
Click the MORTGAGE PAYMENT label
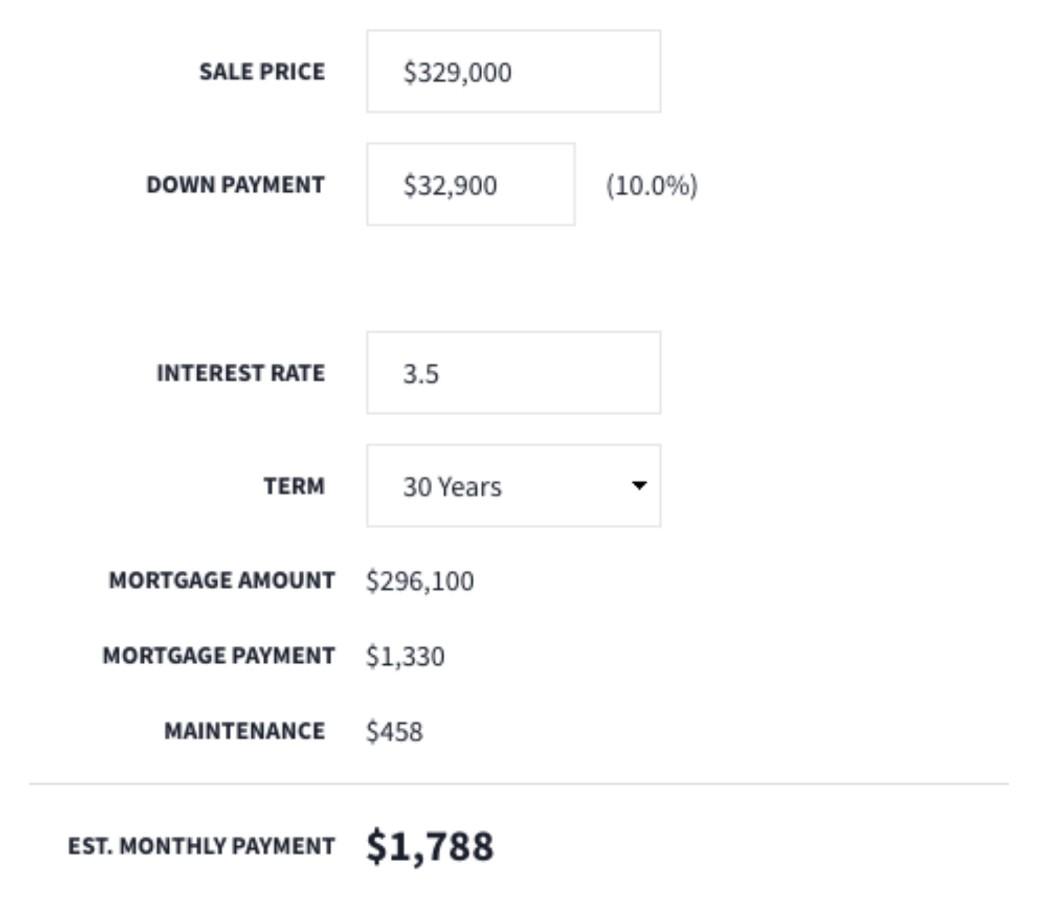(218, 656)
